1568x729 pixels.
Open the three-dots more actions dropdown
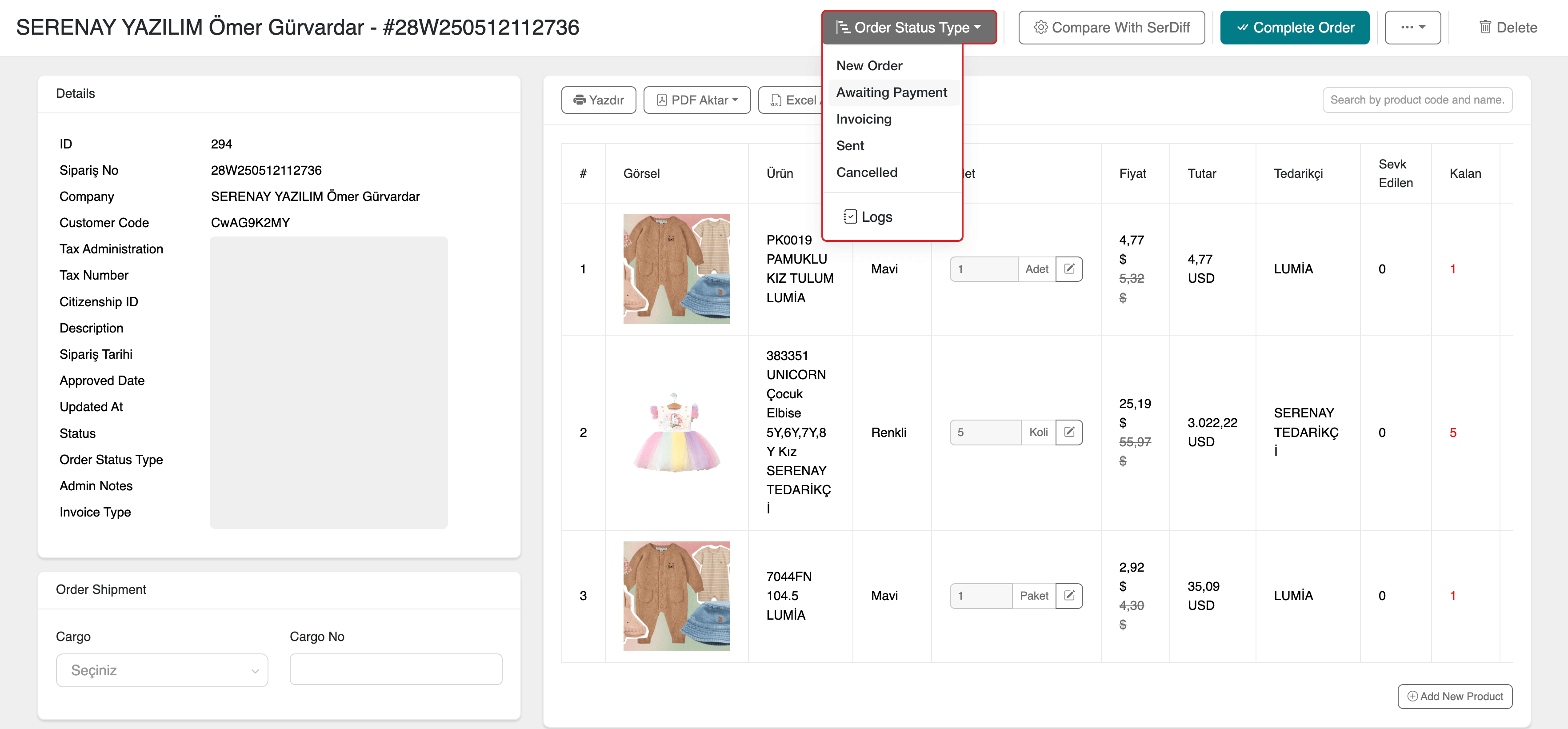[x=1412, y=28]
